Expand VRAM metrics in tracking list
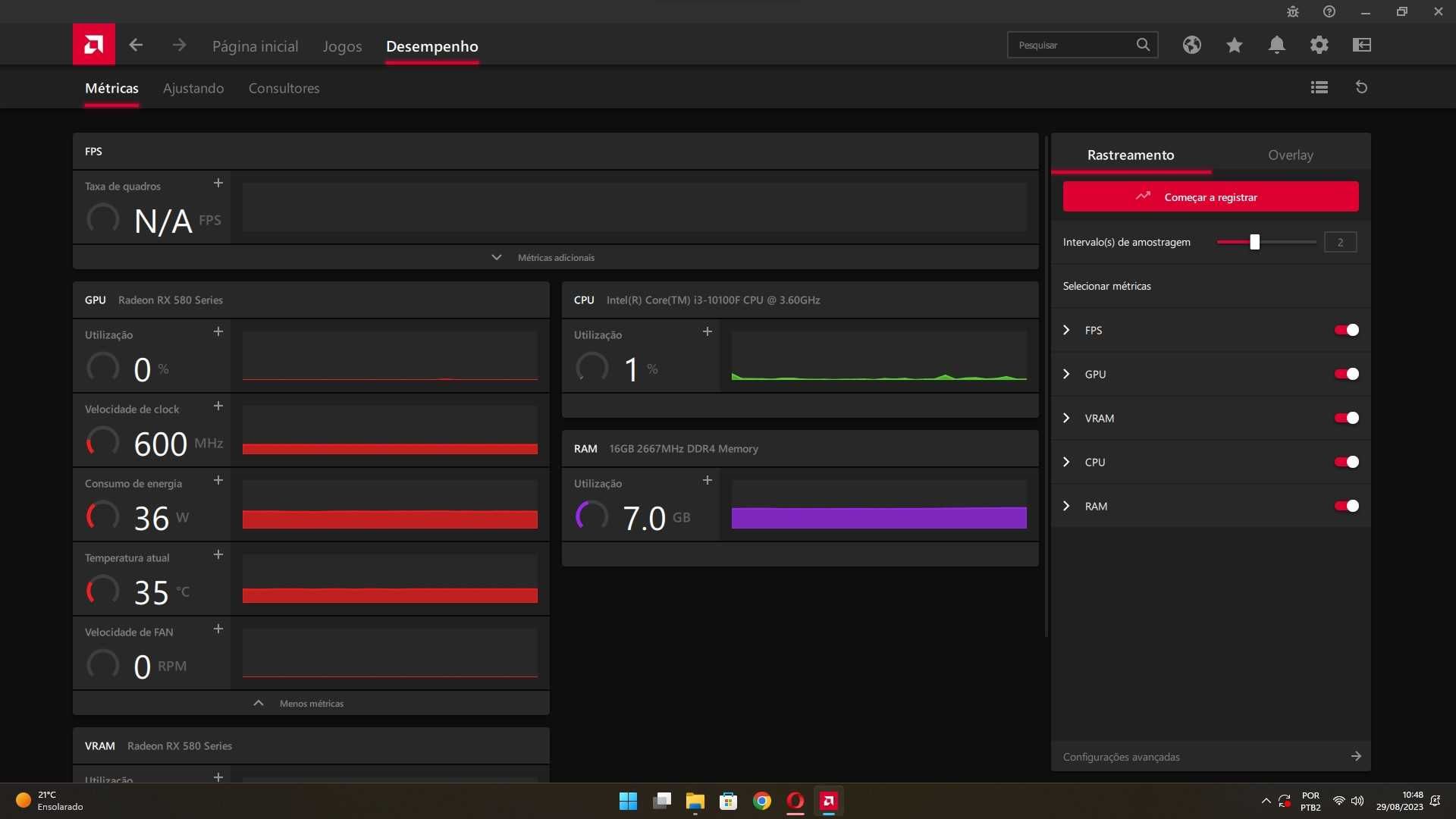Viewport: 1456px width, 819px height. [x=1066, y=418]
